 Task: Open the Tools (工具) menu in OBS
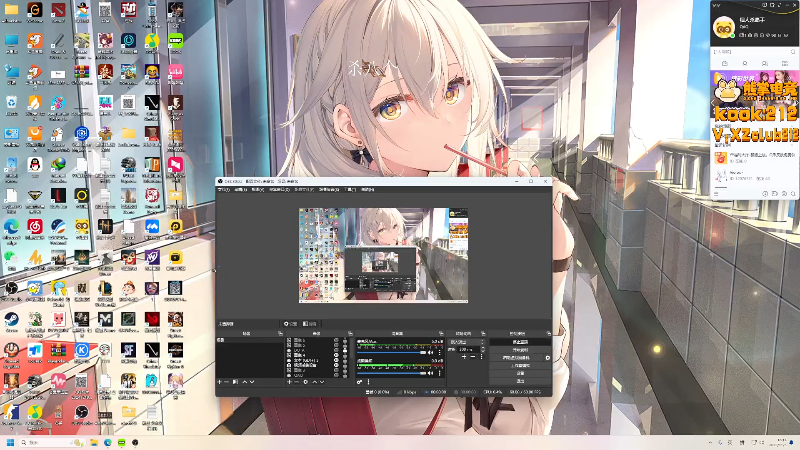tap(350, 190)
